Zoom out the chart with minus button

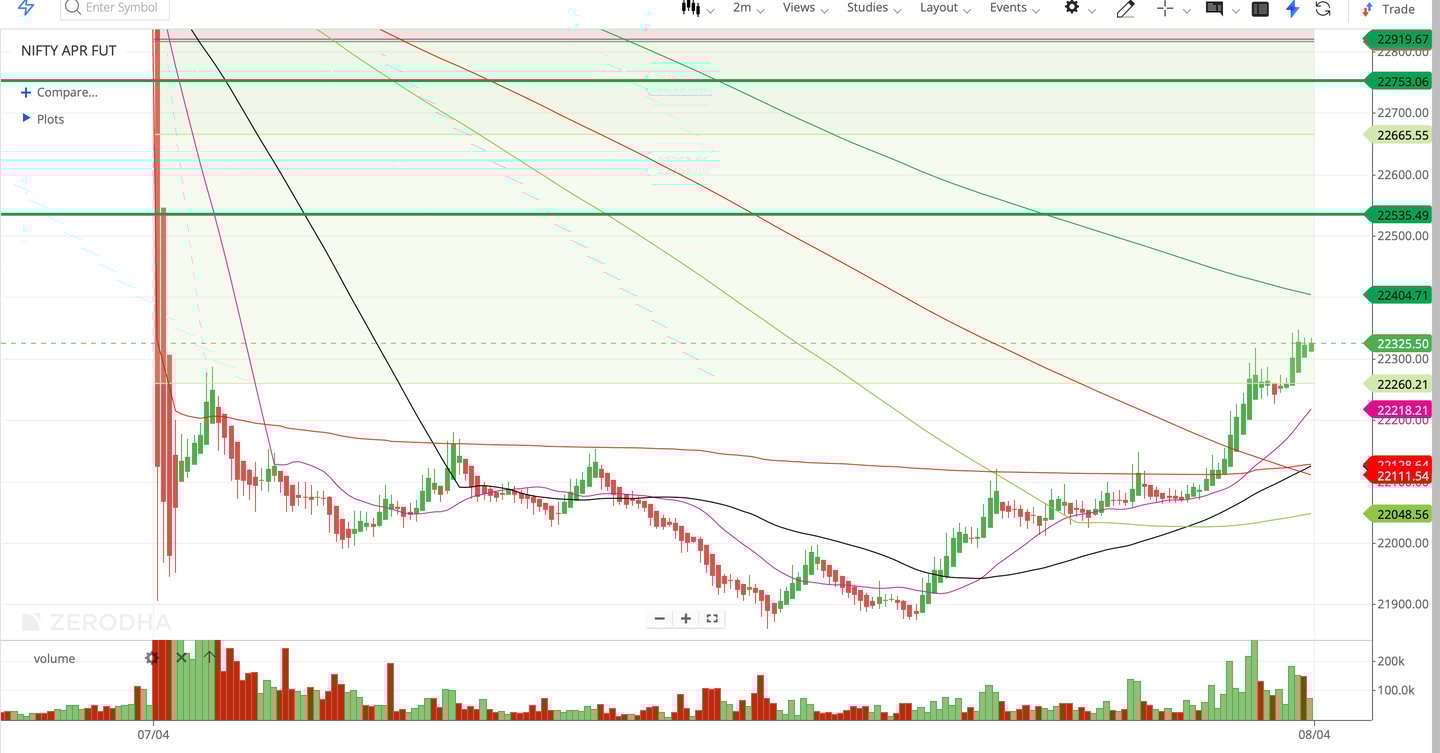tap(659, 618)
